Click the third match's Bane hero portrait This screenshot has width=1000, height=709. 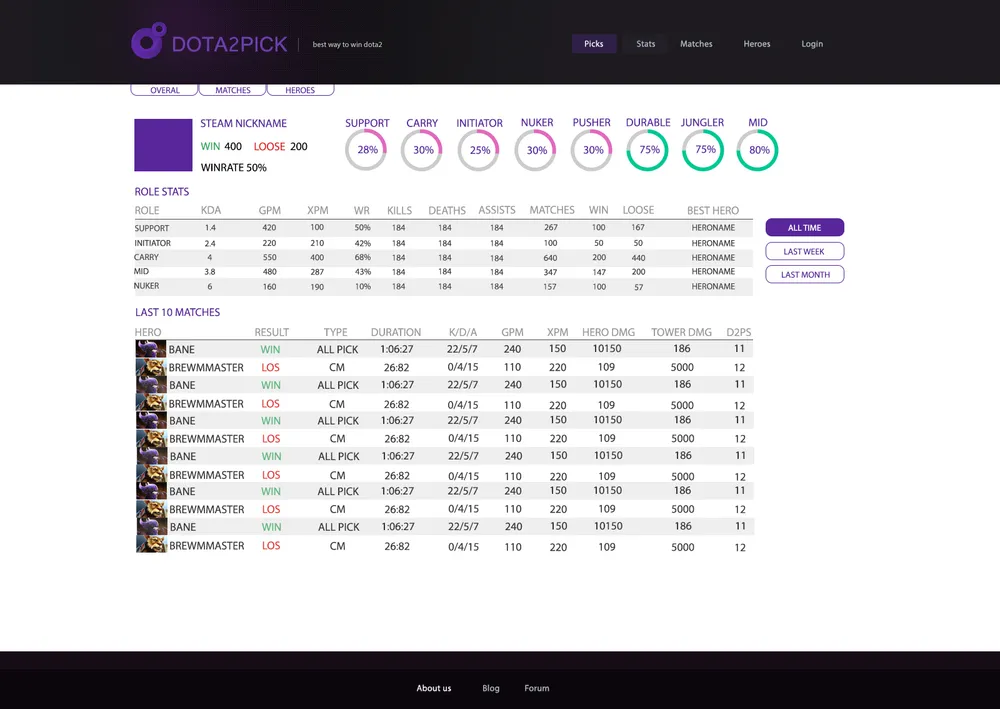point(151,384)
